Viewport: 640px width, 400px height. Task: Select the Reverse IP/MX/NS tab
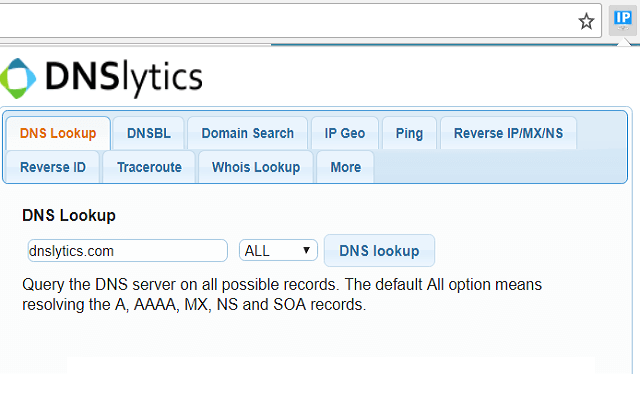click(508, 133)
